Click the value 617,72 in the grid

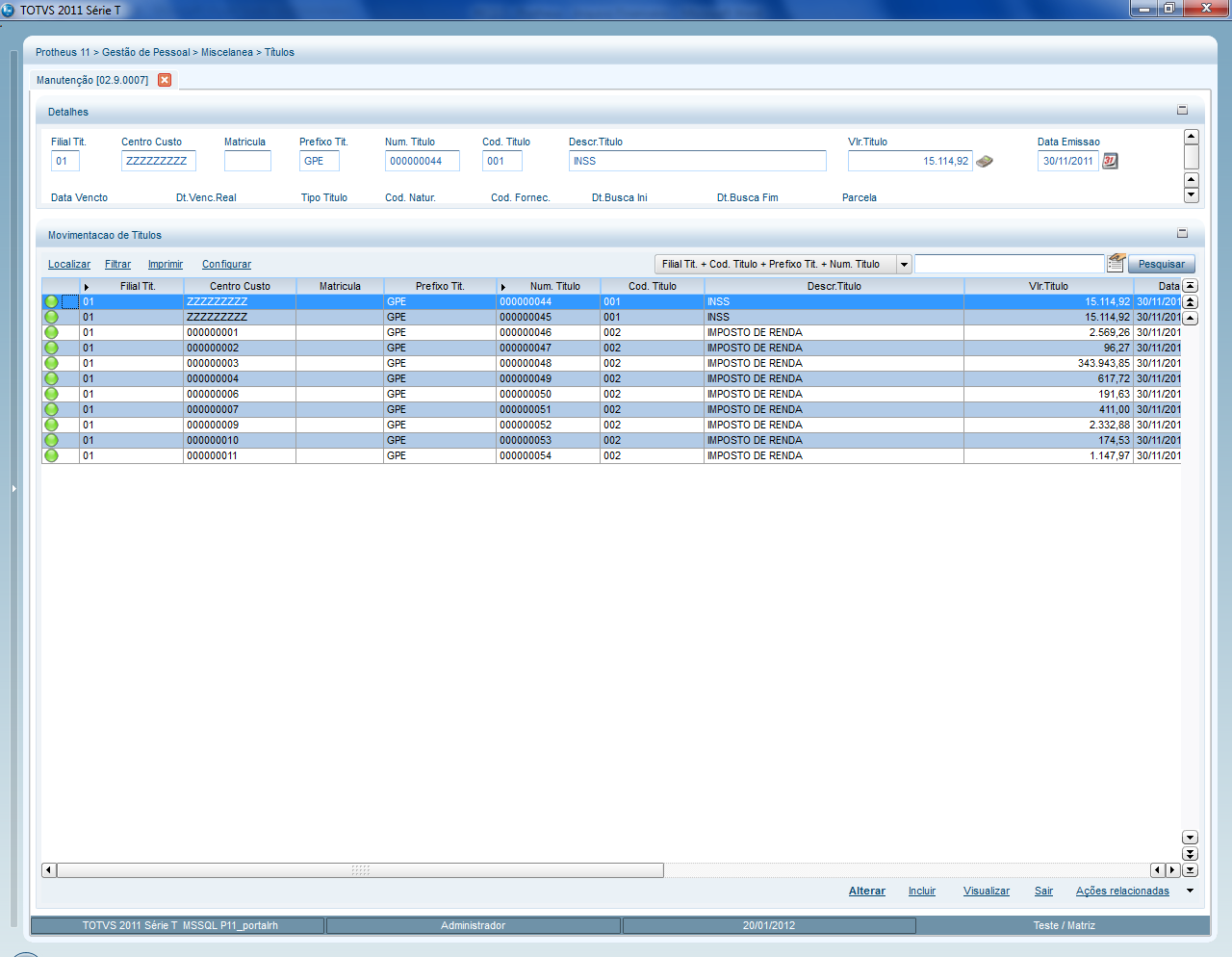click(x=1114, y=378)
